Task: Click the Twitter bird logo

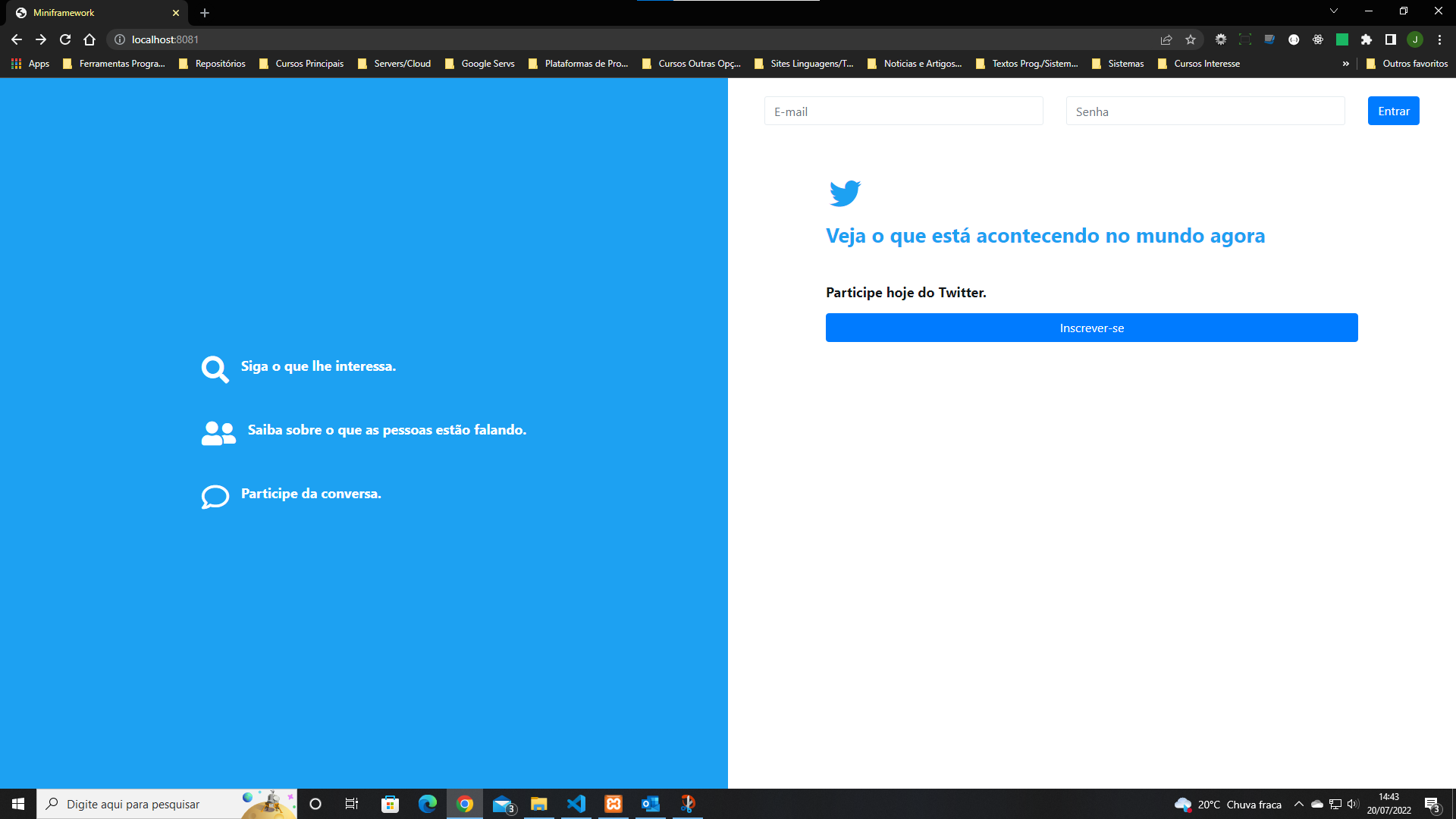Action: point(845,193)
